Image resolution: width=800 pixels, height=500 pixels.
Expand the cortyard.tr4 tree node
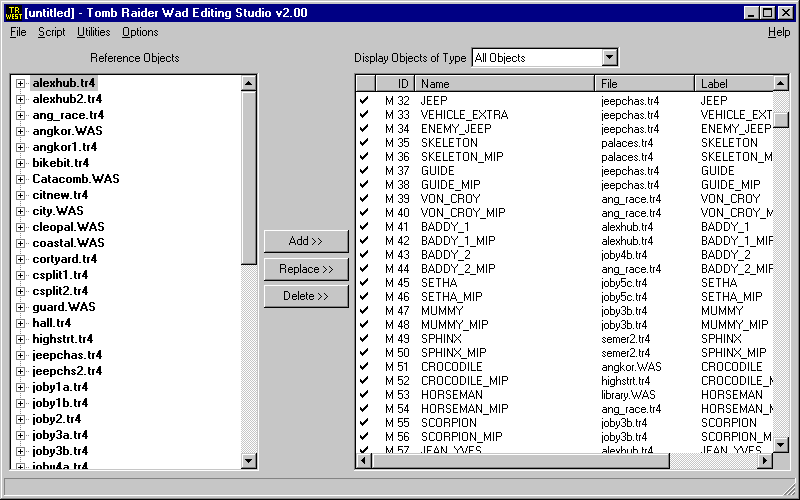(20, 259)
